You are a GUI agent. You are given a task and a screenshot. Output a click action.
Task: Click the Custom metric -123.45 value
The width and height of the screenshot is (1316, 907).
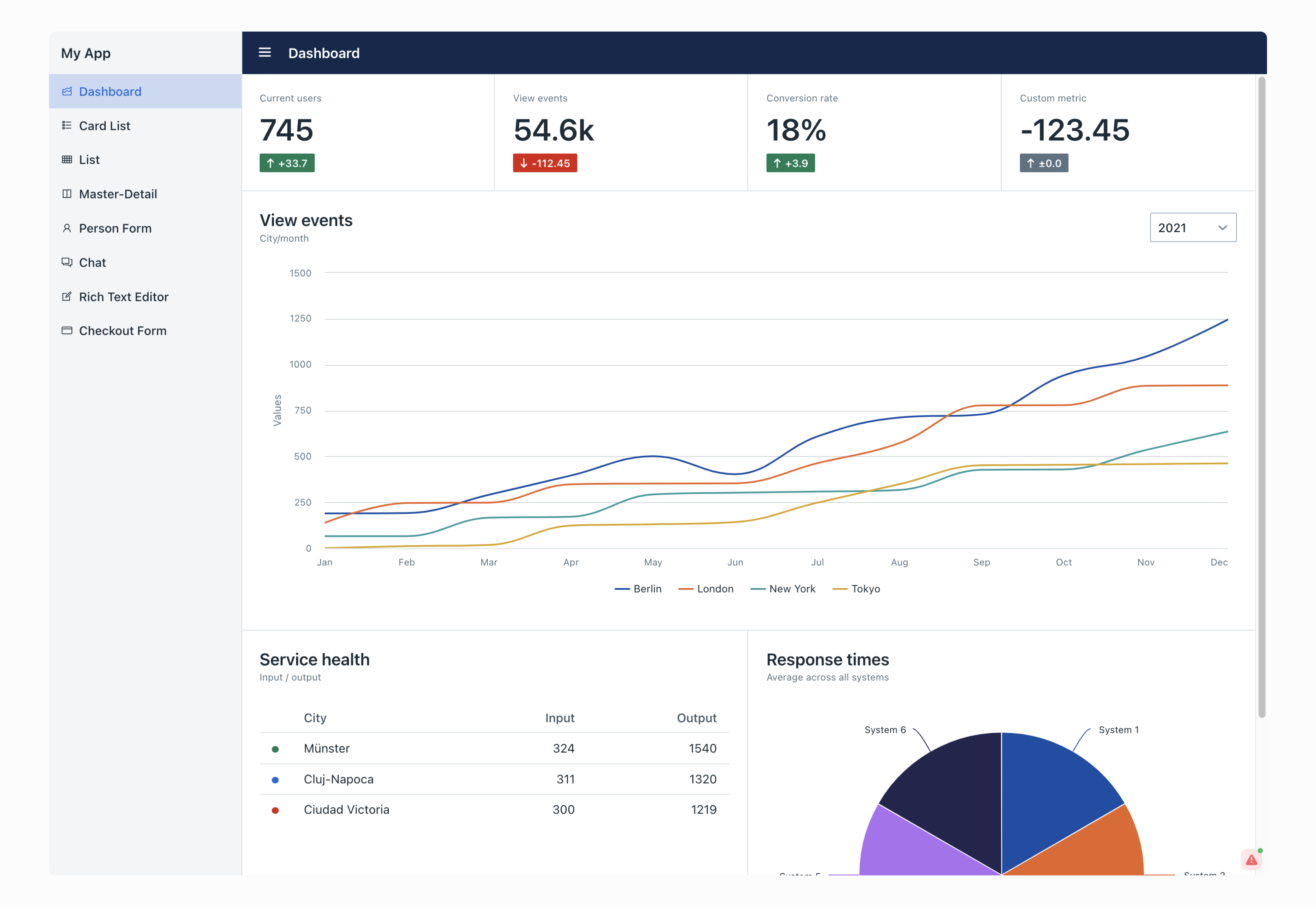1075,130
